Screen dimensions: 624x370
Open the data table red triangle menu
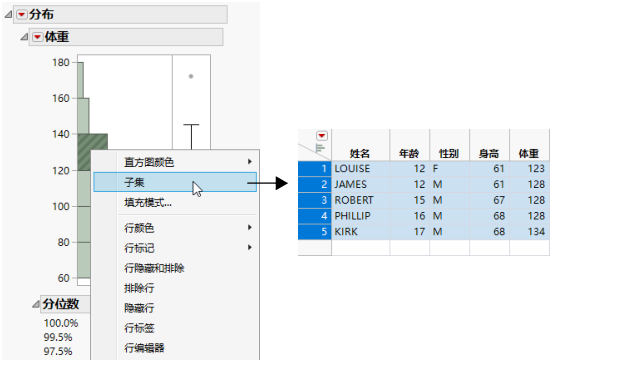coord(322,136)
